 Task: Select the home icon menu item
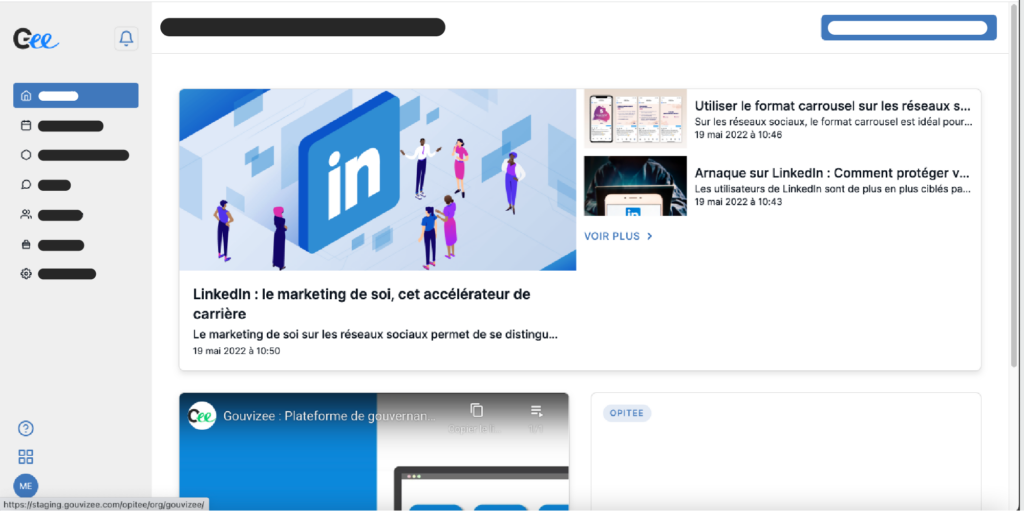coord(76,95)
